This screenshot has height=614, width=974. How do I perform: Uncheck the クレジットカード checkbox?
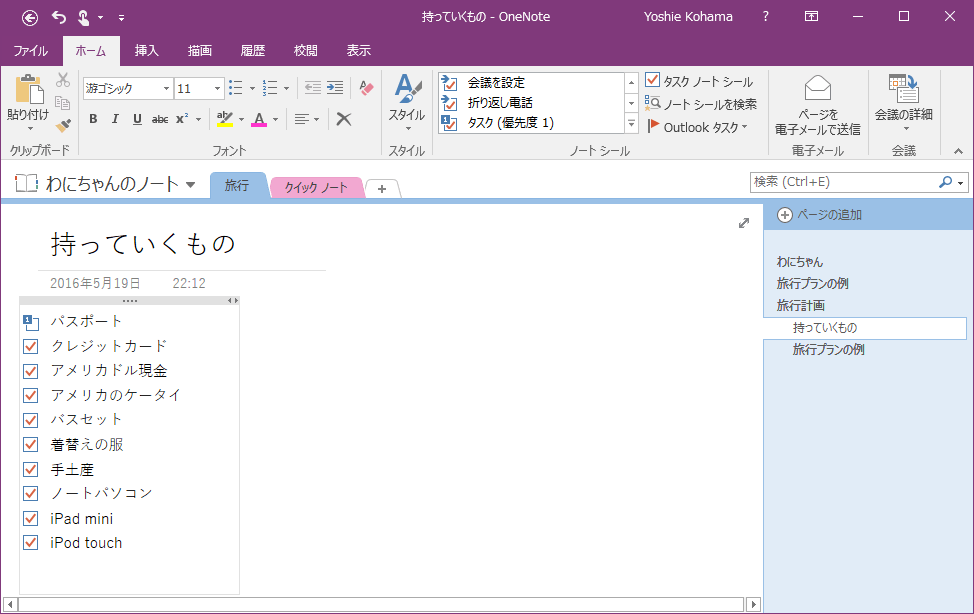click(30, 346)
